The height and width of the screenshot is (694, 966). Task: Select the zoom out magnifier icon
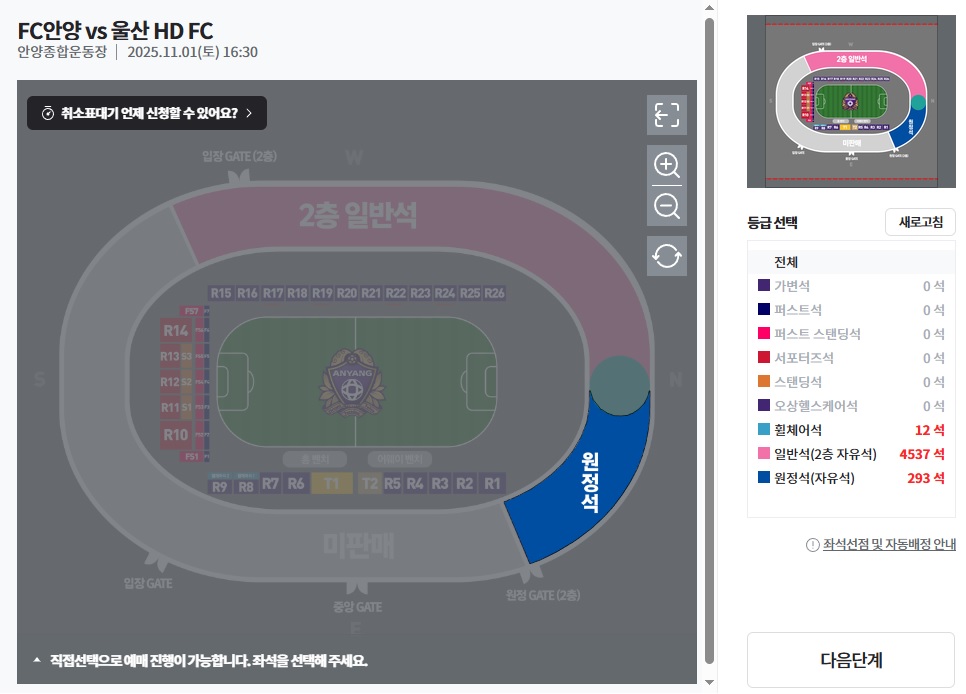tap(666, 206)
